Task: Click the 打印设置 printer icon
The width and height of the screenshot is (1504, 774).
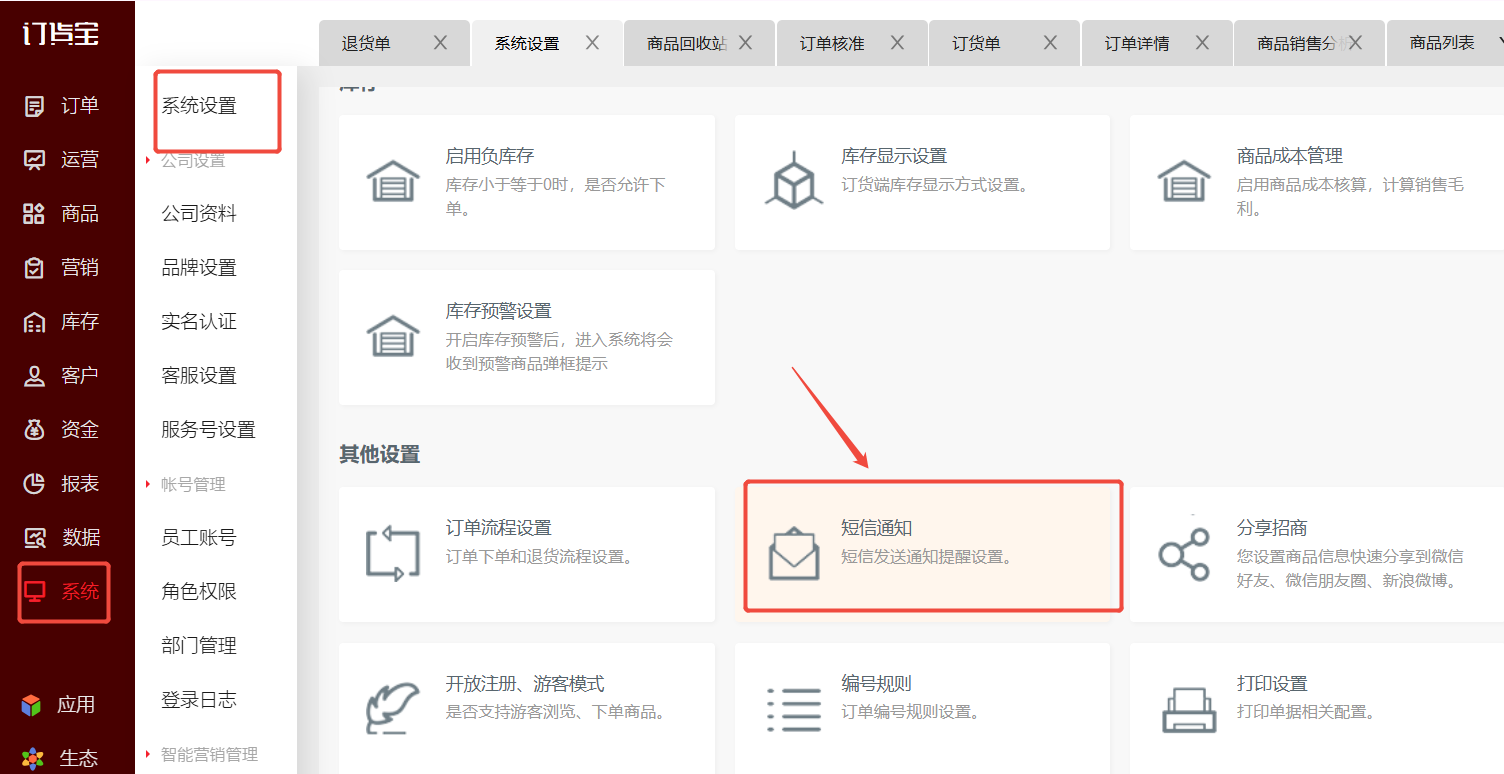Action: [1189, 709]
